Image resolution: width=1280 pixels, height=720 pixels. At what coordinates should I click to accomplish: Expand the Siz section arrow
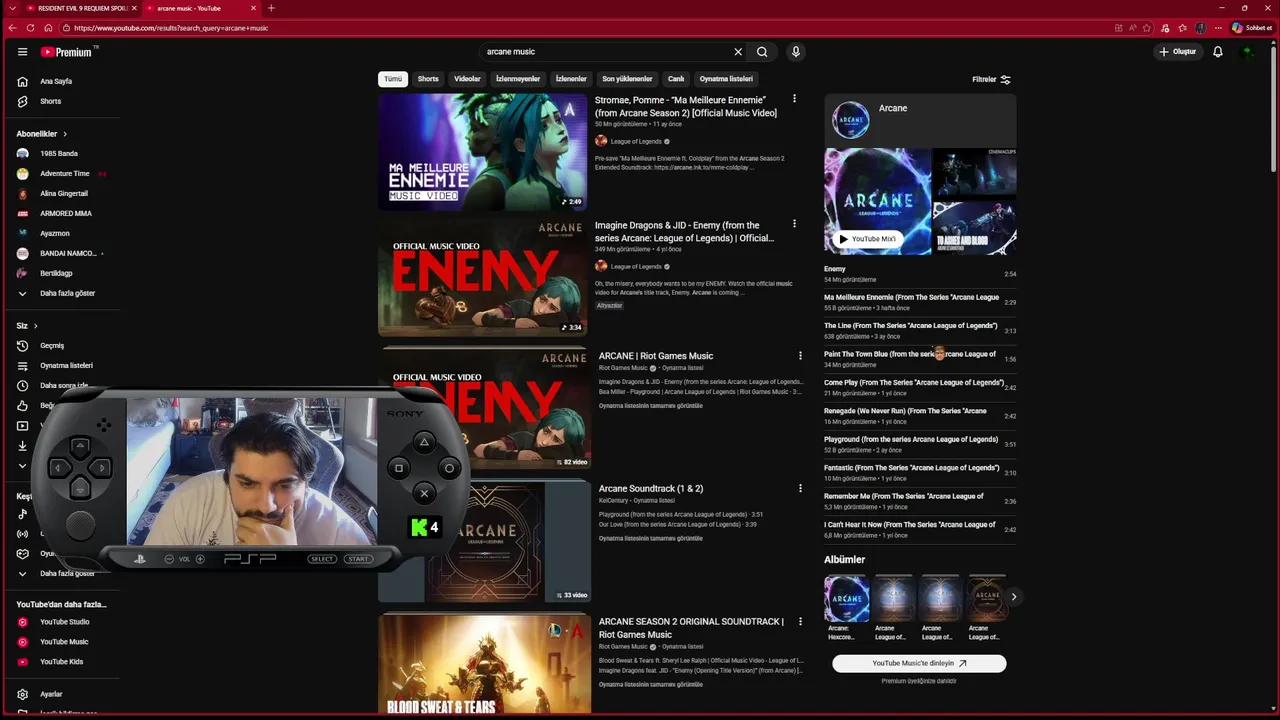(x=35, y=326)
